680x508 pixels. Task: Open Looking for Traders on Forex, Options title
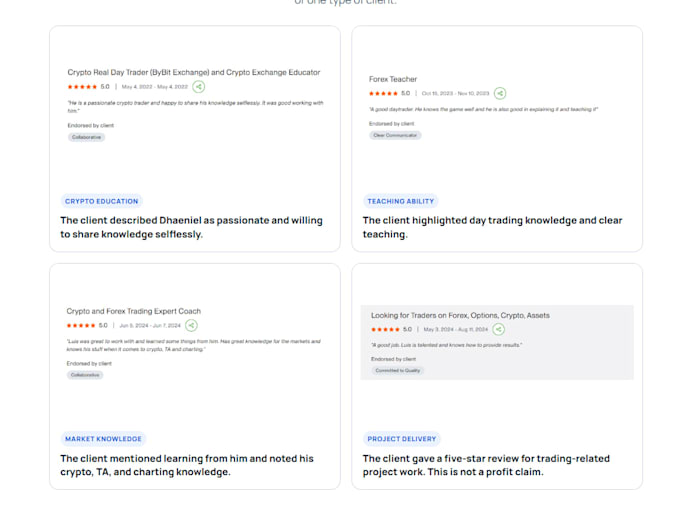pyautogui.click(x=460, y=315)
